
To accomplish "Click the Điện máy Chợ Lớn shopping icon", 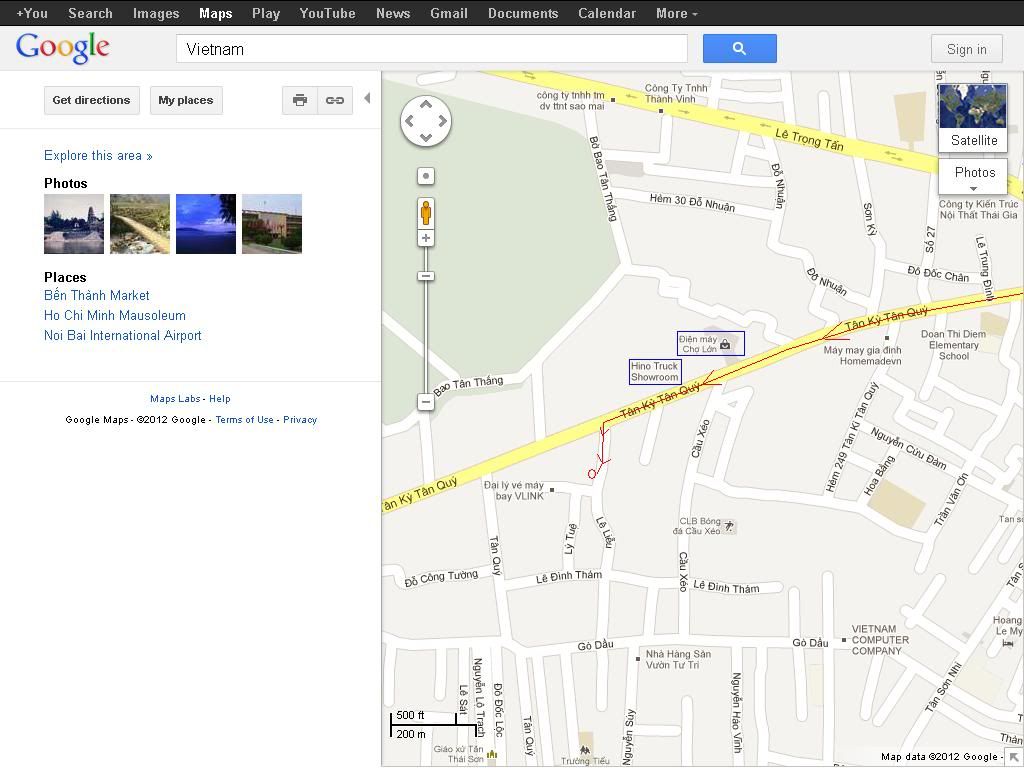I will 725,344.
